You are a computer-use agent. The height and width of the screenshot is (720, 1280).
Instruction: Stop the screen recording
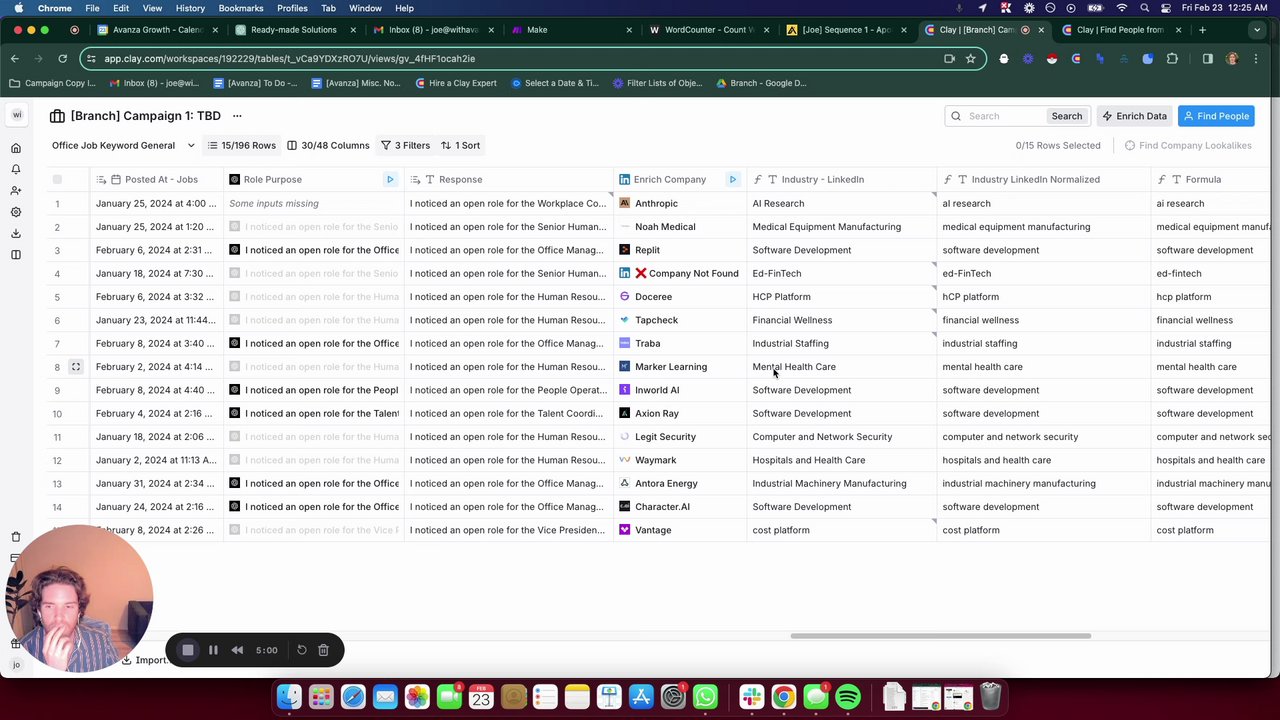coord(187,650)
